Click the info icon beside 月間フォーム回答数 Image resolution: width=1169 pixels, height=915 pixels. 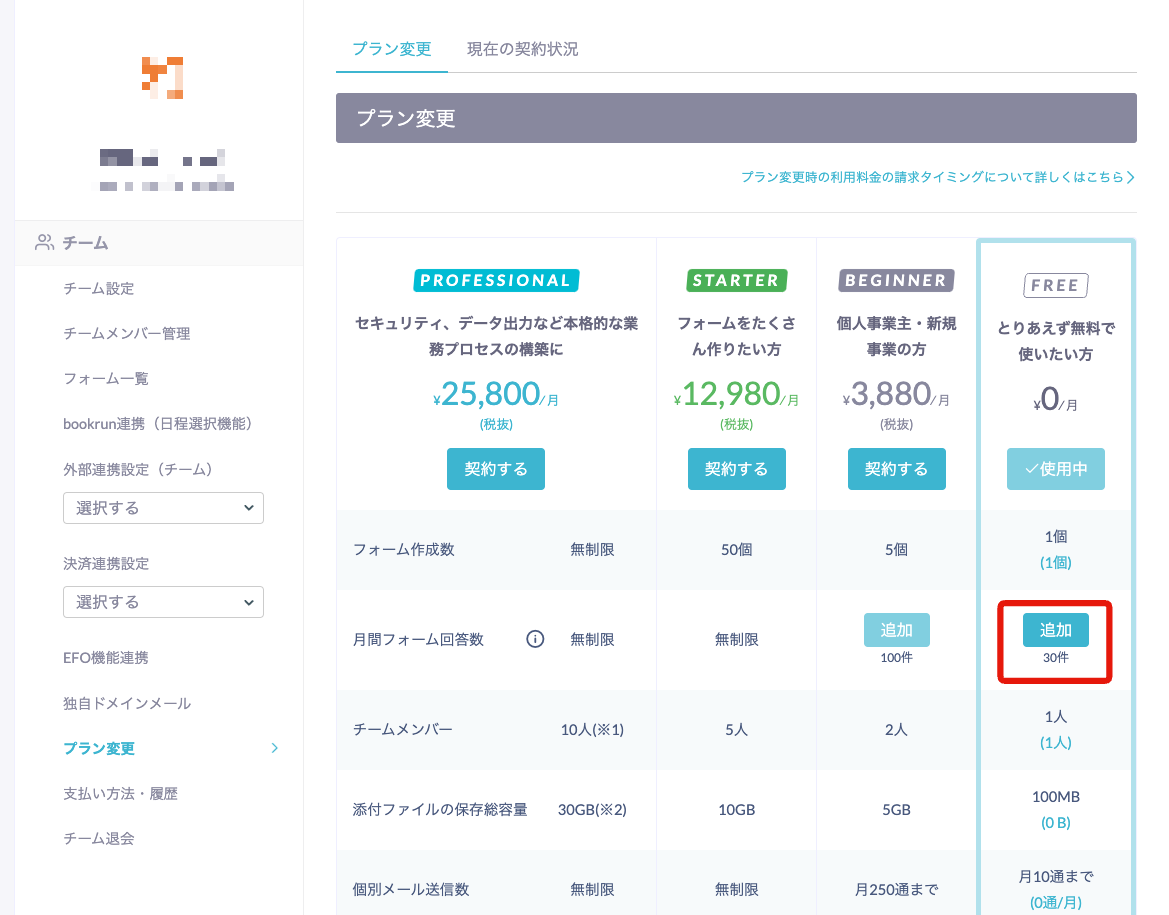535,638
